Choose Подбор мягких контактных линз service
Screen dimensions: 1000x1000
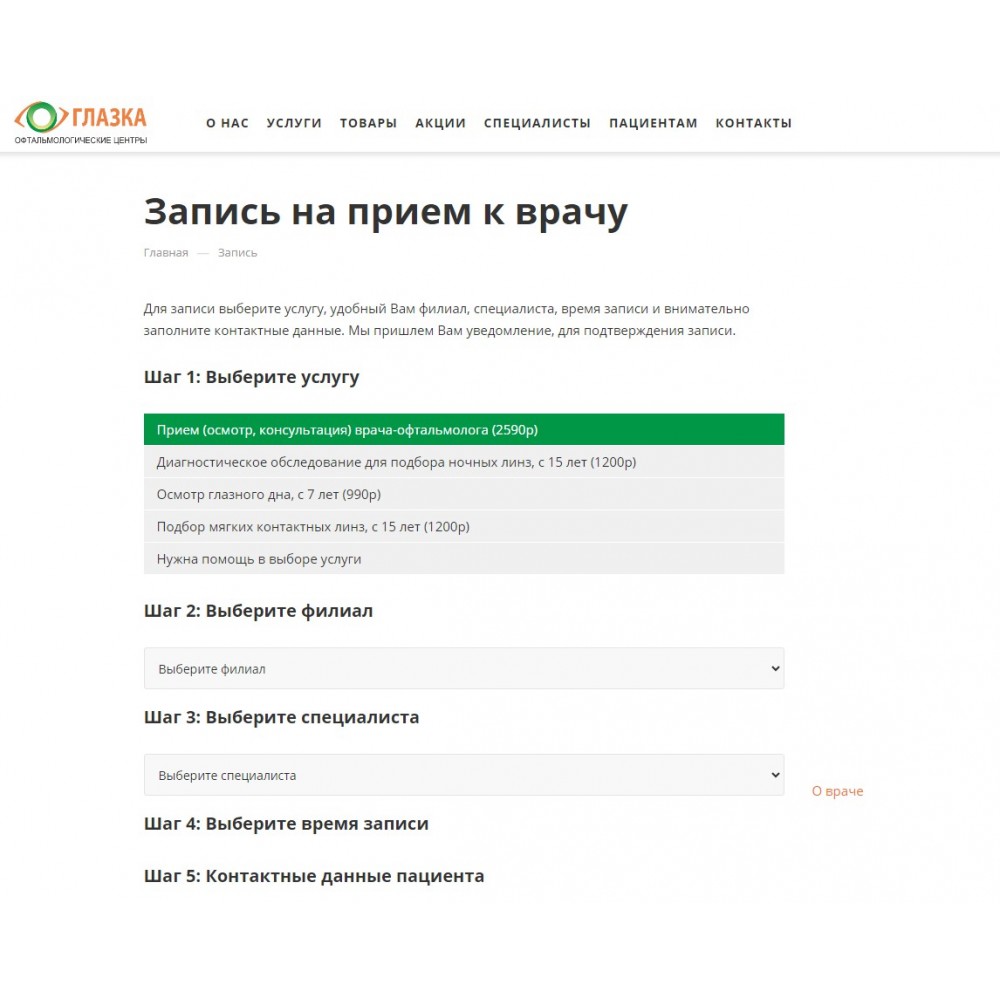pos(463,526)
